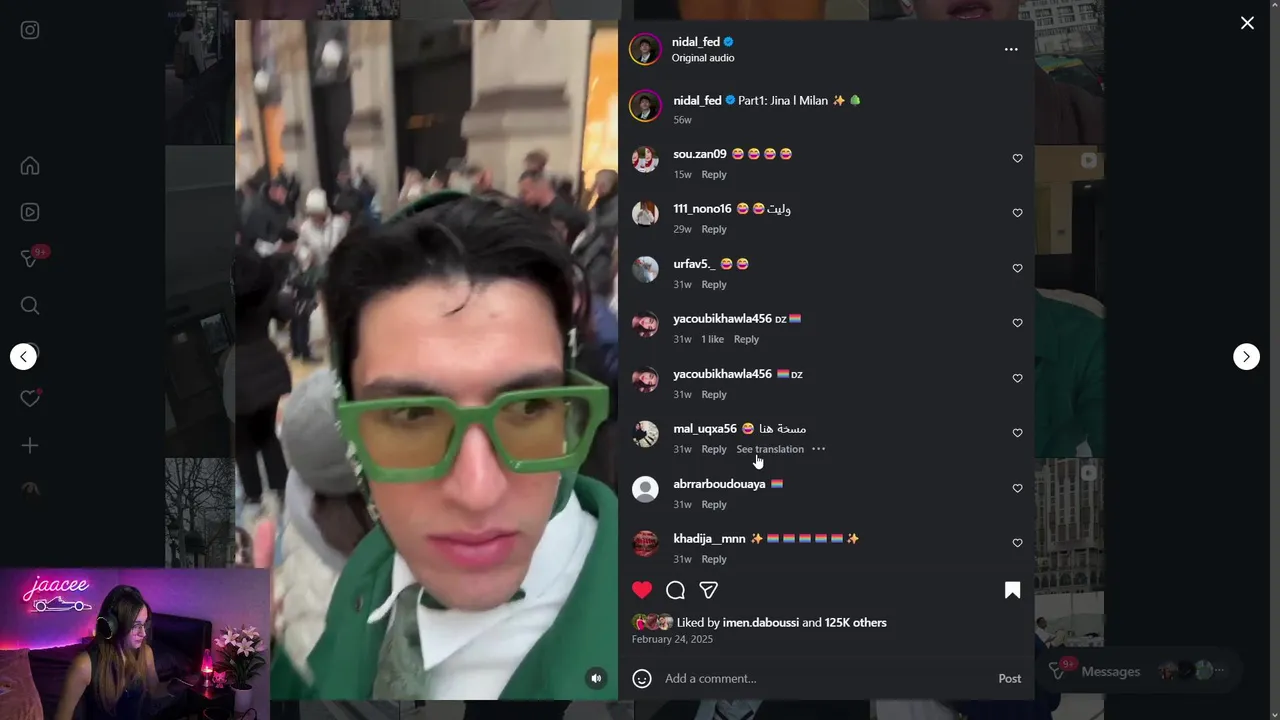Reply to urfav5._ comment
This screenshot has width=1280, height=720.
(x=714, y=284)
